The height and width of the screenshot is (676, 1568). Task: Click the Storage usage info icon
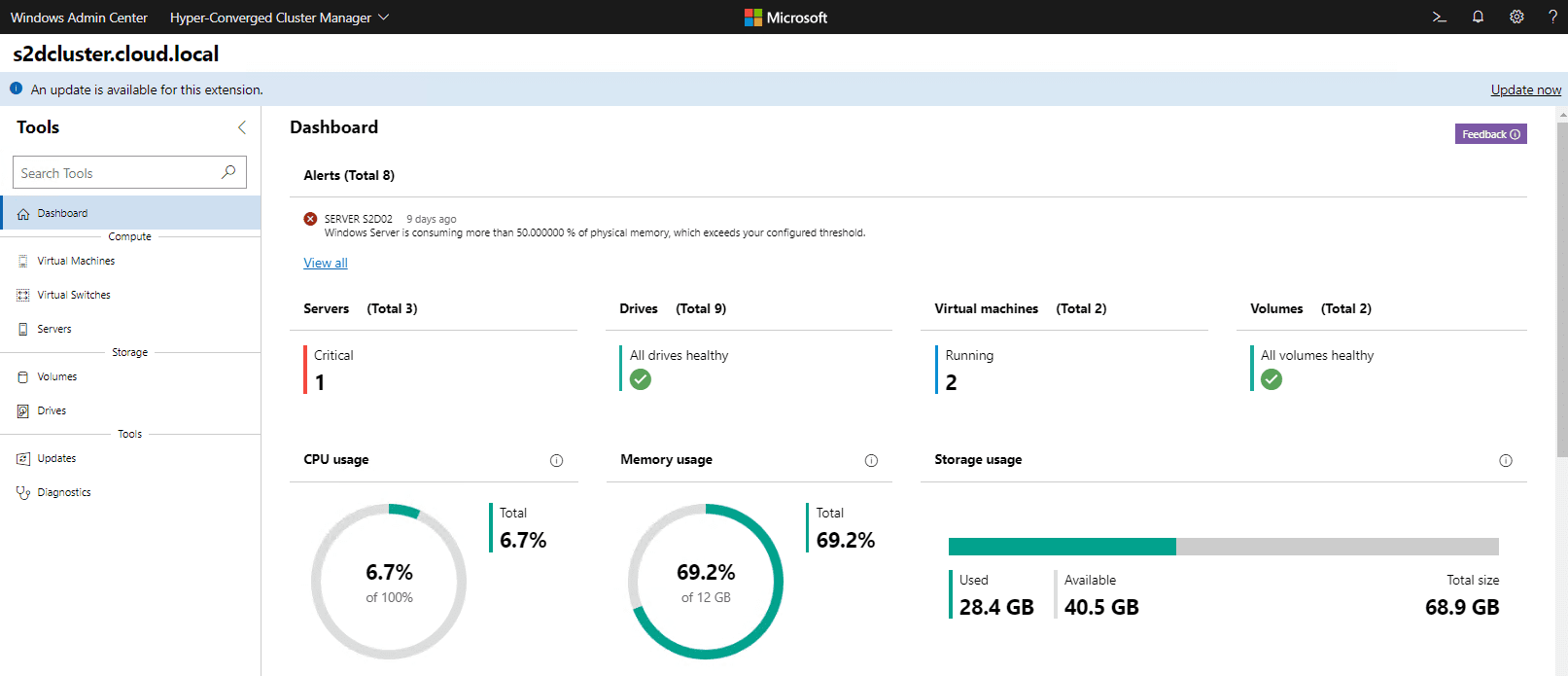[1505, 460]
